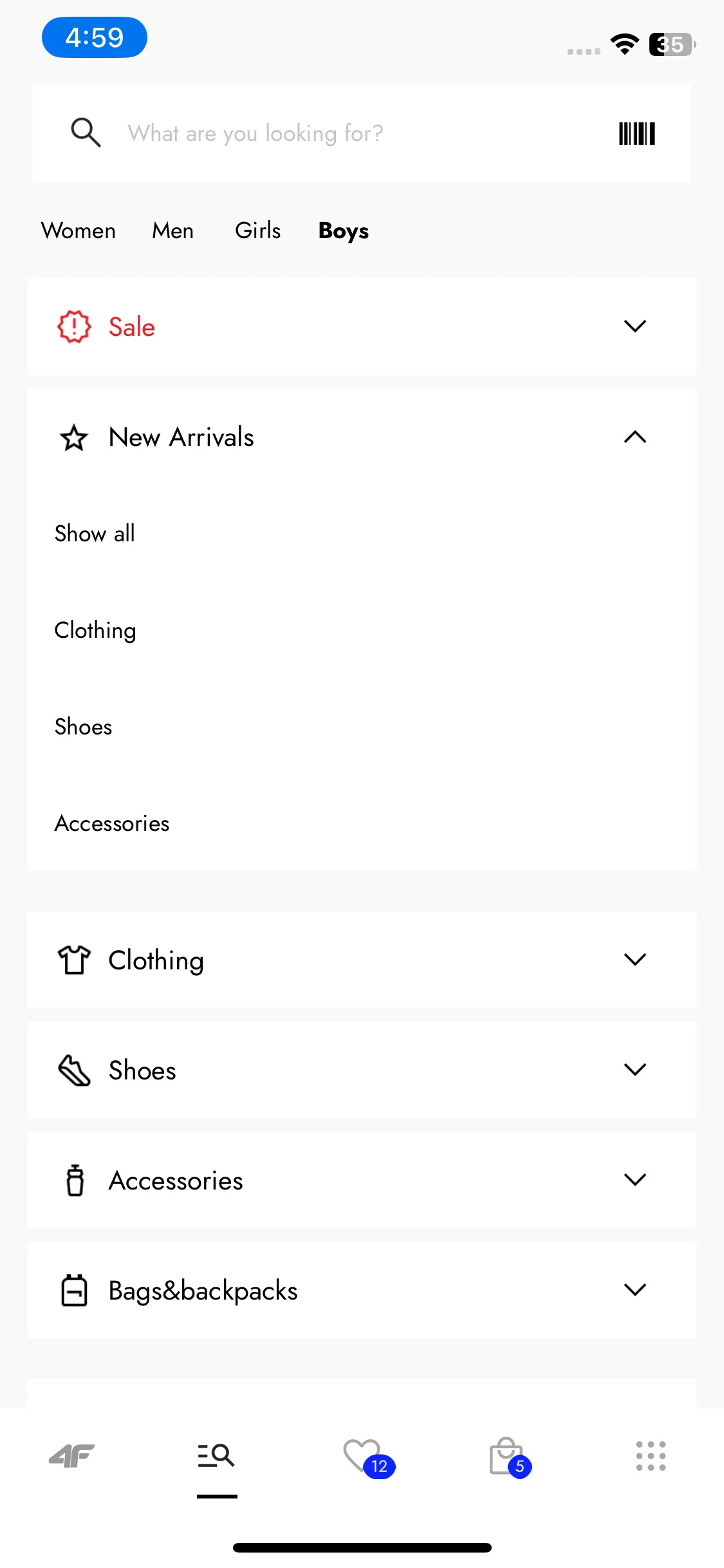Open Shoes under New Arrivals
Image resolution: width=724 pixels, height=1568 pixels.
[x=83, y=727]
